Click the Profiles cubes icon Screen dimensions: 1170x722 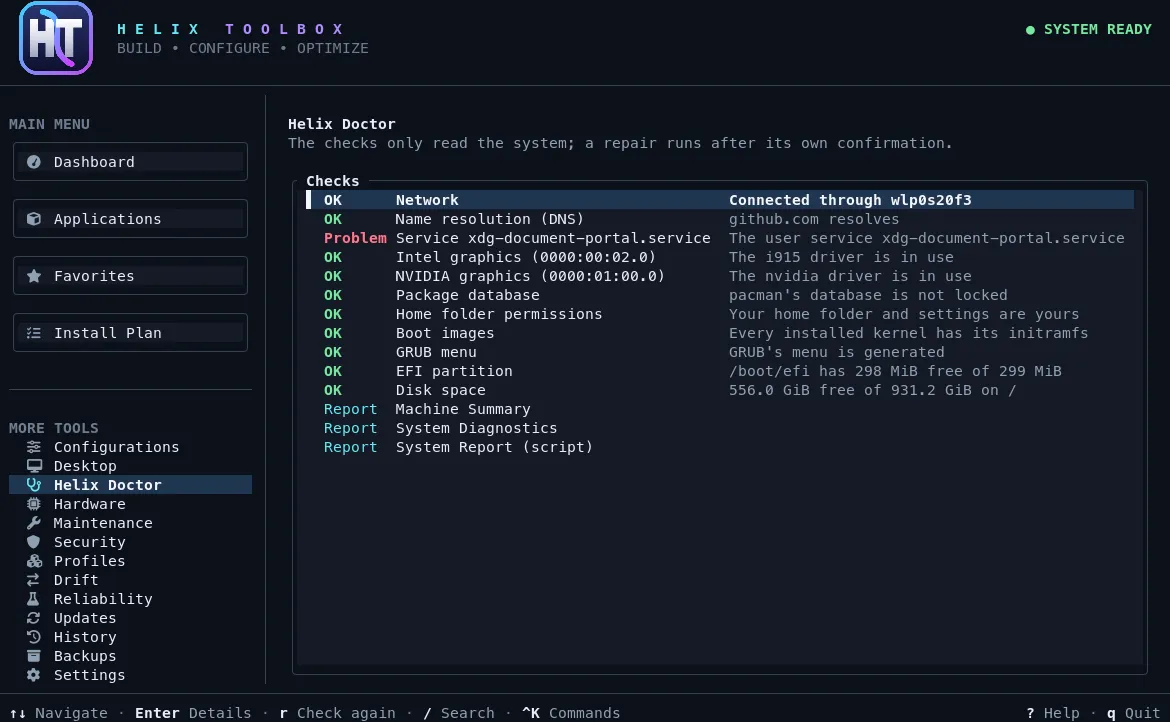[x=34, y=561]
